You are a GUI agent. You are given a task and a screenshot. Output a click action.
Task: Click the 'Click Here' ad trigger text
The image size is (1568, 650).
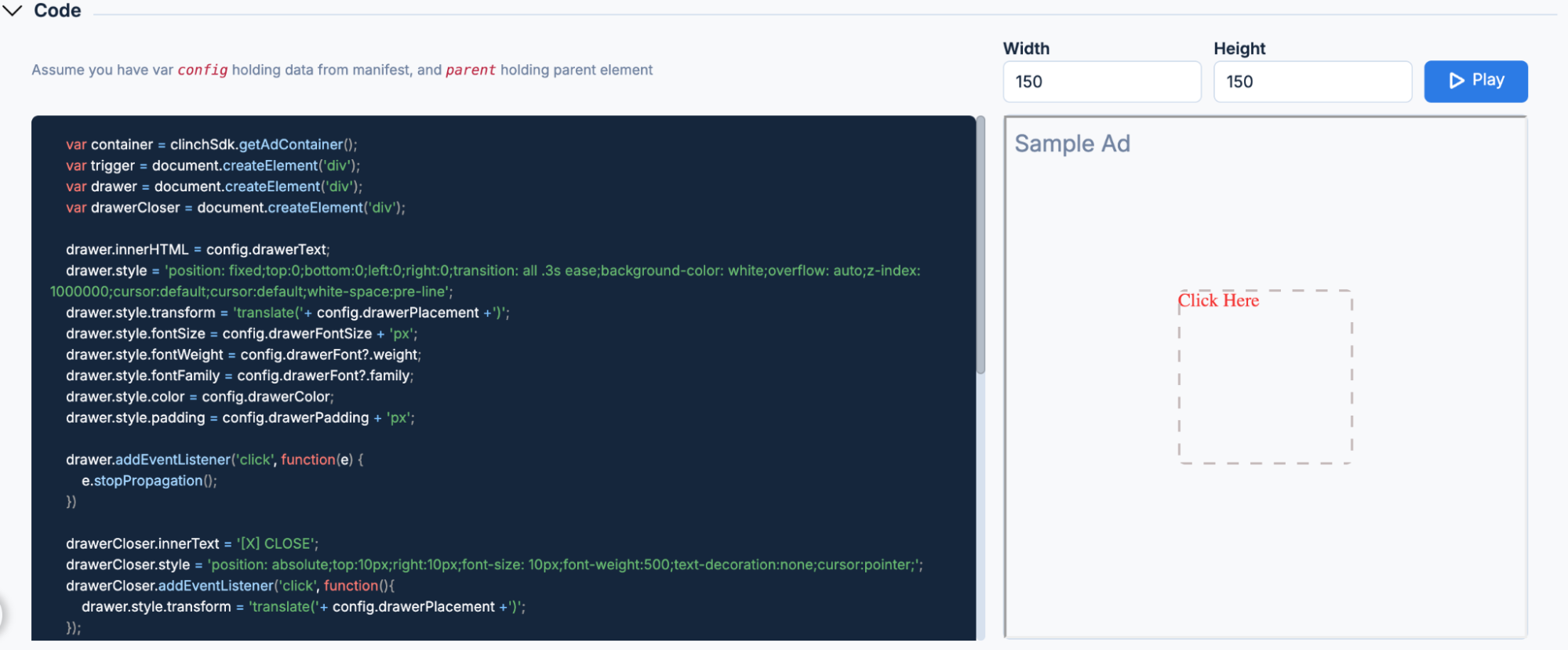tap(1218, 300)
